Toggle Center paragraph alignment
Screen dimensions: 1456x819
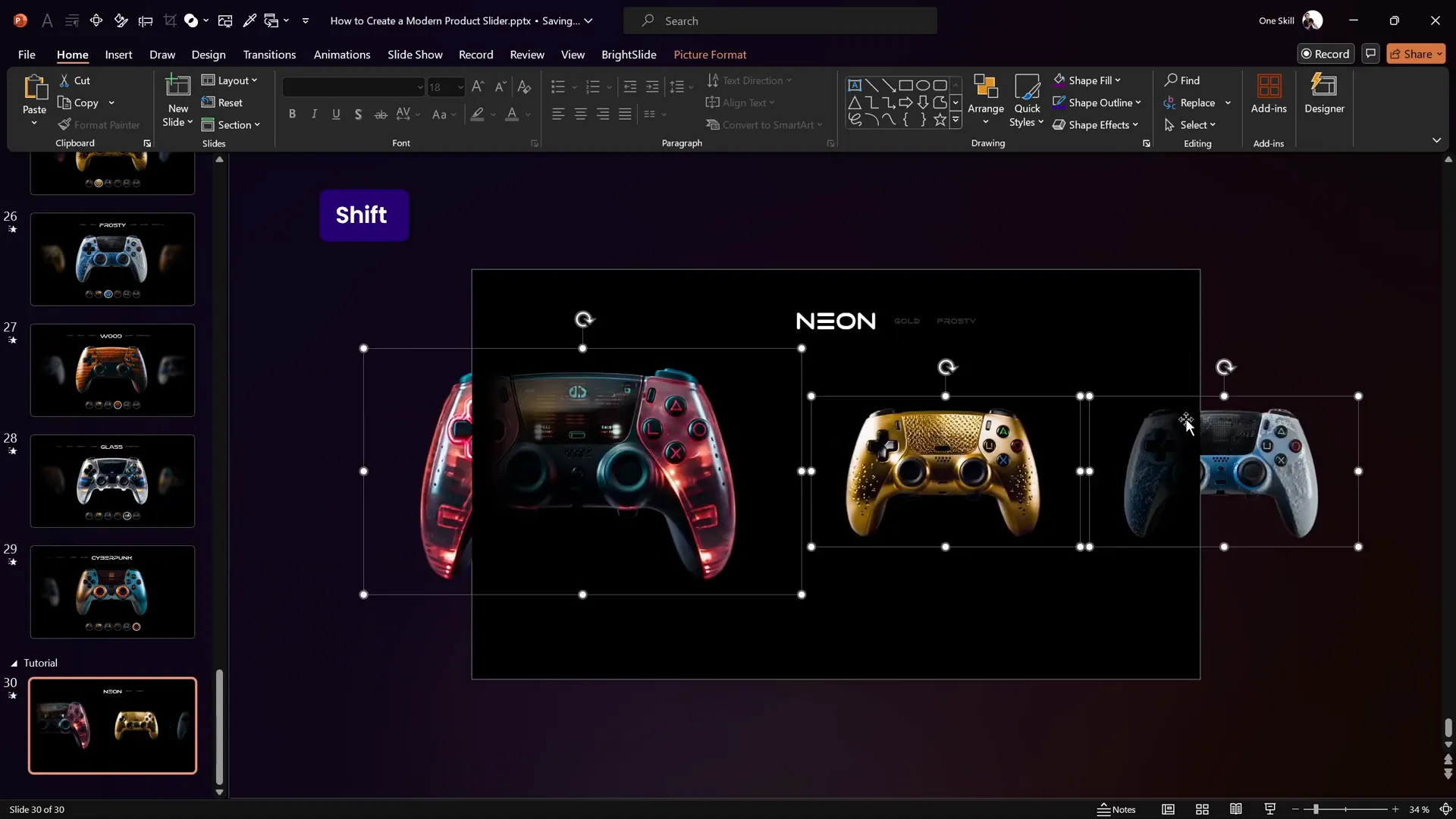(x=580, y=115)
